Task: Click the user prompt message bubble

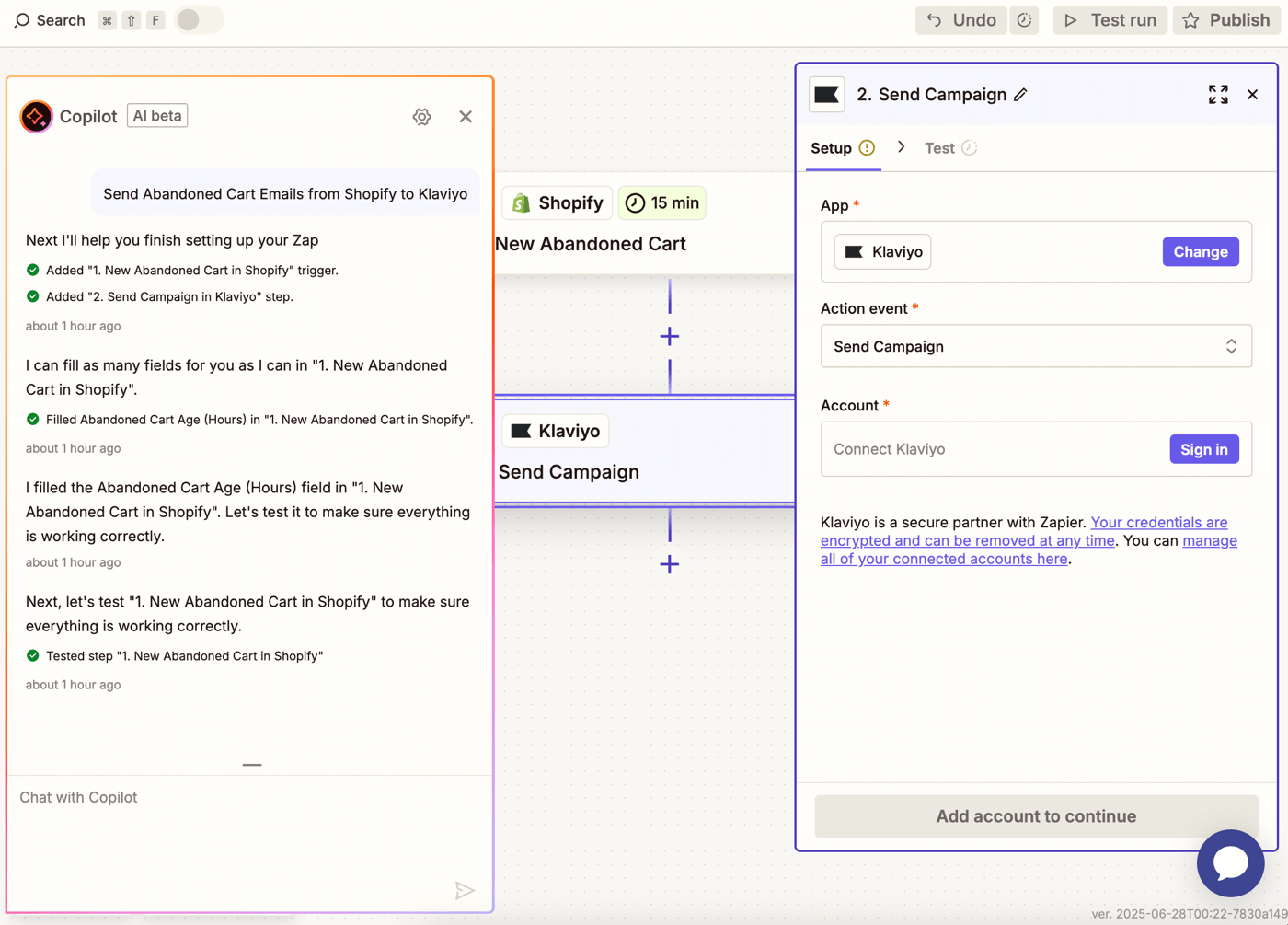Action: [285, 194]
